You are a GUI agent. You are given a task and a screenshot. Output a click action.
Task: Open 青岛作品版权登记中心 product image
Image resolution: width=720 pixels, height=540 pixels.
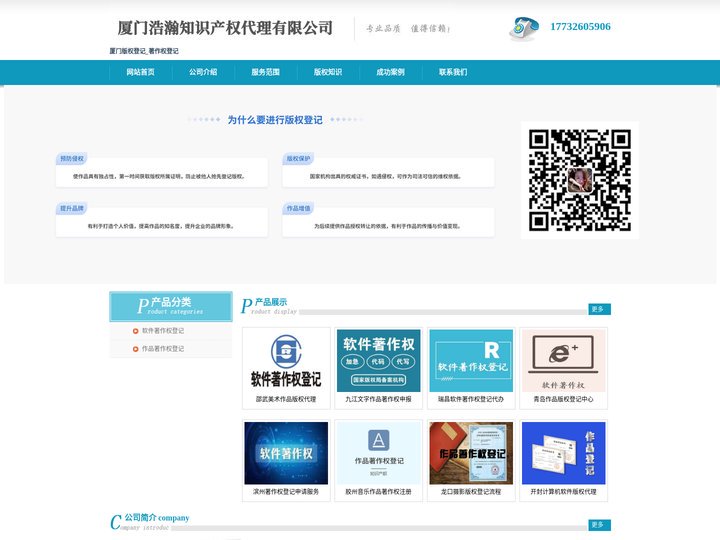[x=563, y=361]
